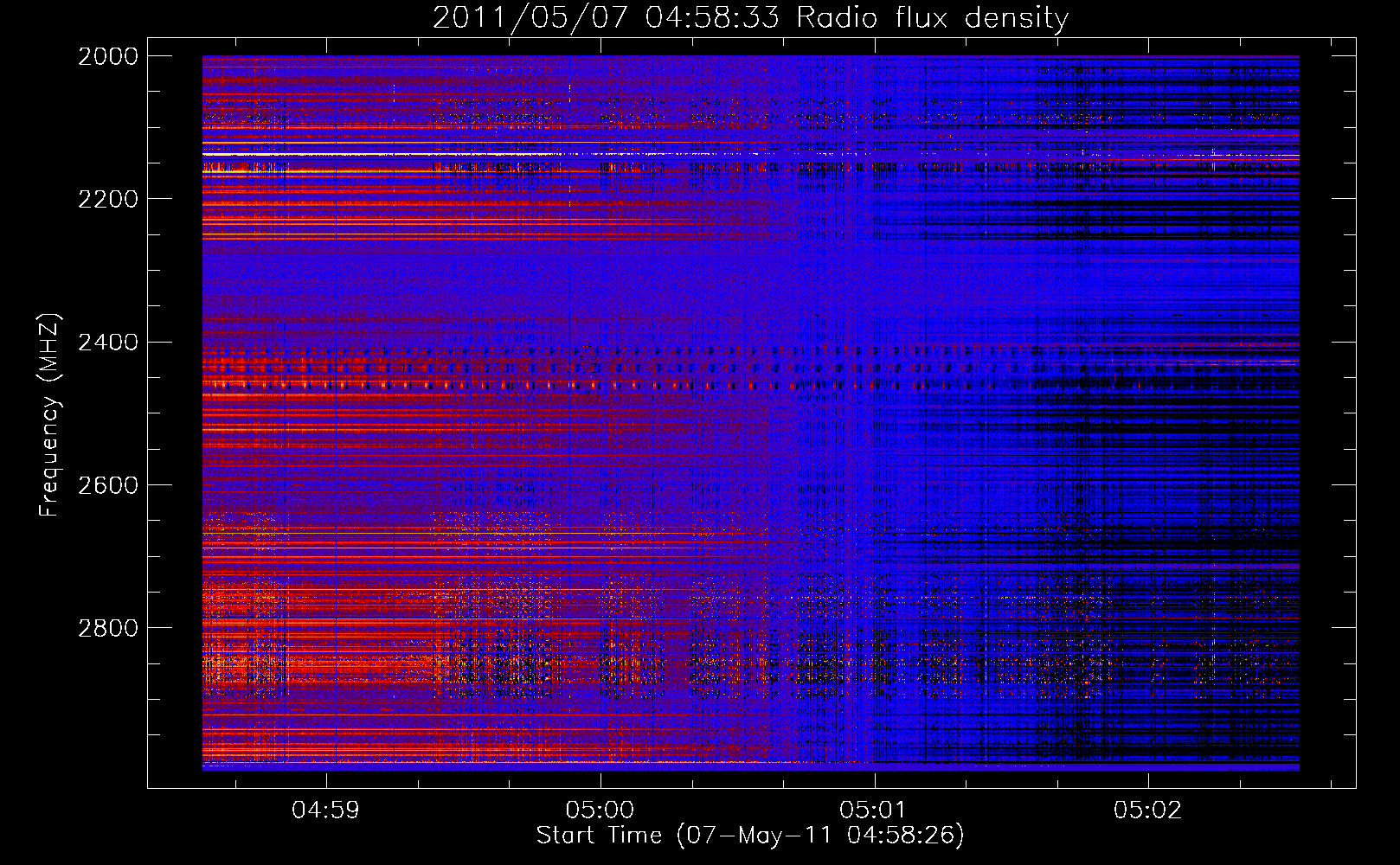Click the 05:01 time axis label
The height and width of the screenshot is (865, 1400).
[874, 811]
